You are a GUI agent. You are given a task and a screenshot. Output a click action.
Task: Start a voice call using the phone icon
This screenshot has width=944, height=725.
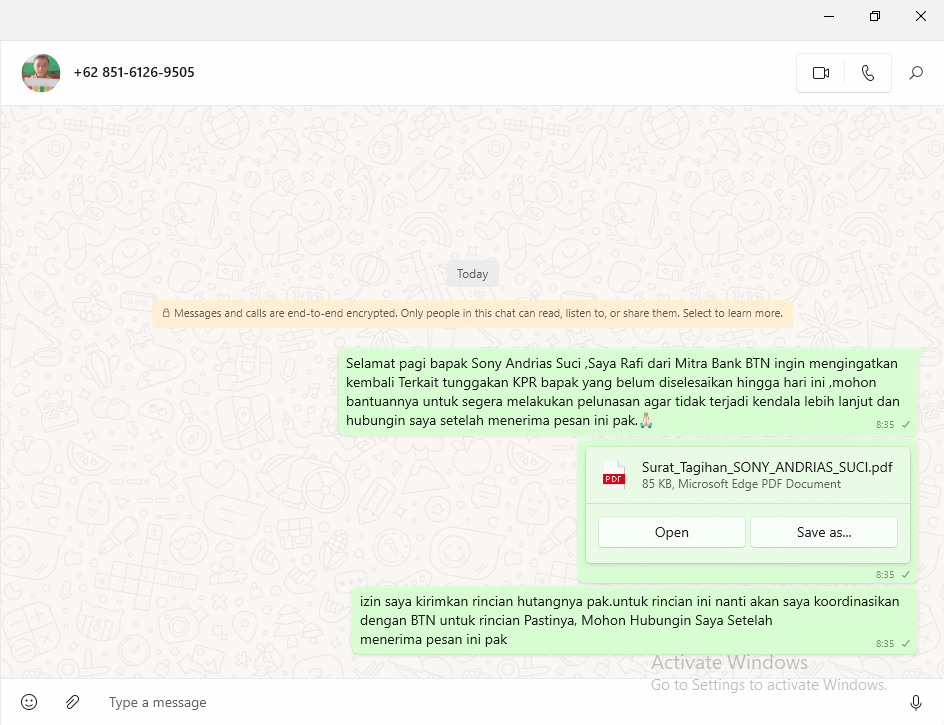pos(867,73)
